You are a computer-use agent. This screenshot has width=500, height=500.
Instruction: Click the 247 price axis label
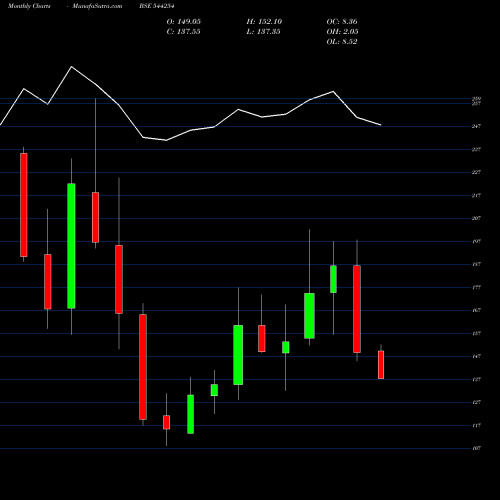tap(476, 126)
